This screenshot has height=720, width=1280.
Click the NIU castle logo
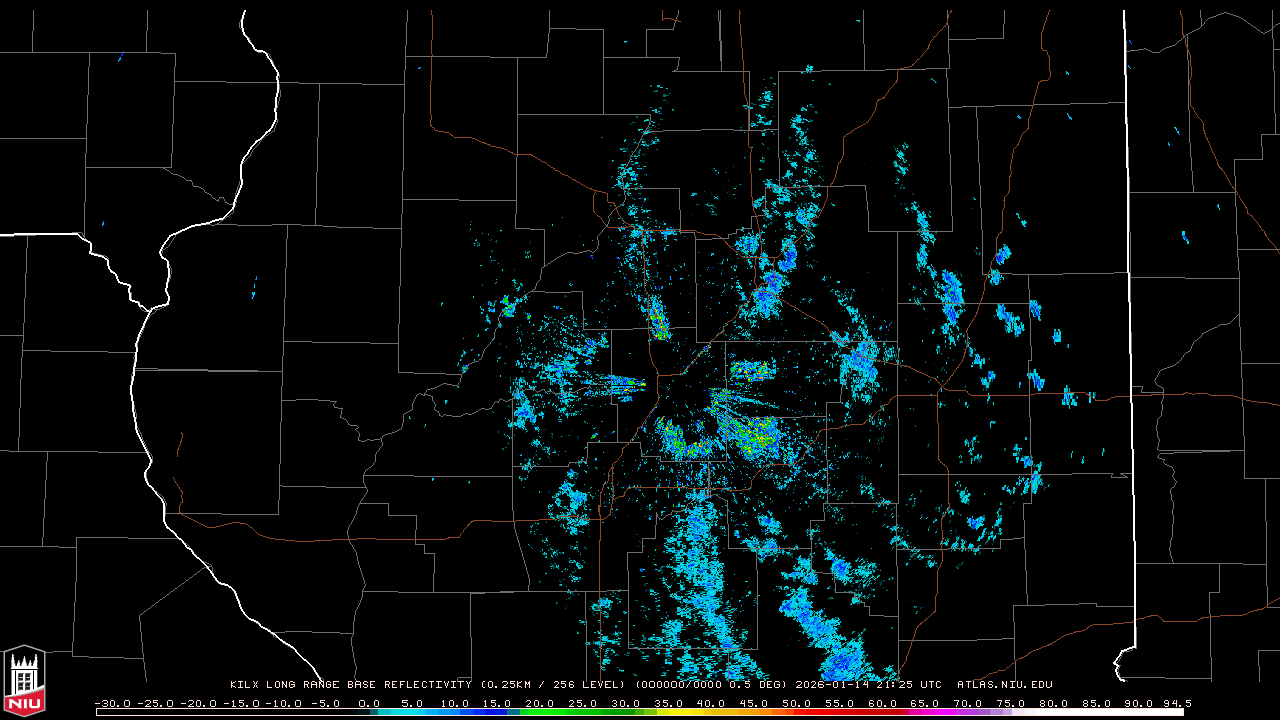click(x=24, y=681)
